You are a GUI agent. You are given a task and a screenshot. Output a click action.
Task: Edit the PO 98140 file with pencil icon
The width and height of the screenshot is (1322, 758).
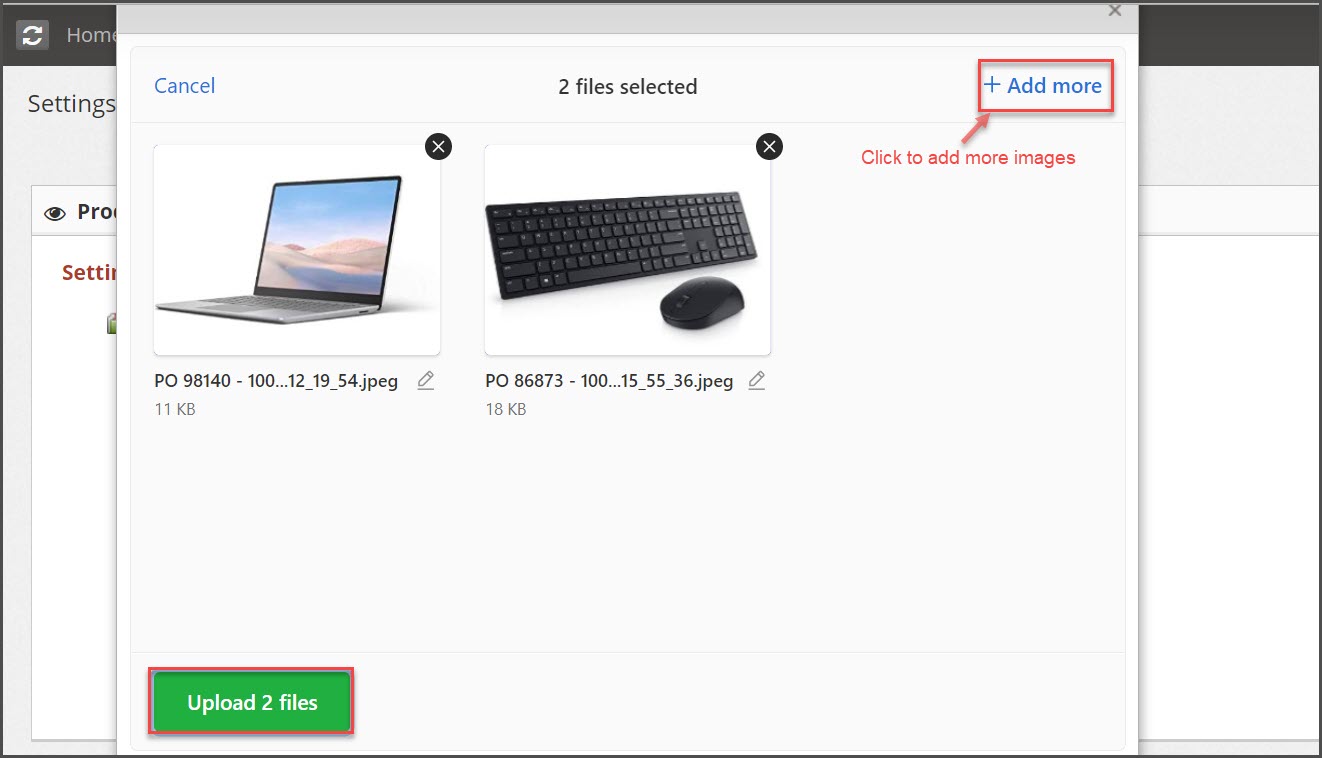point(426,381)
